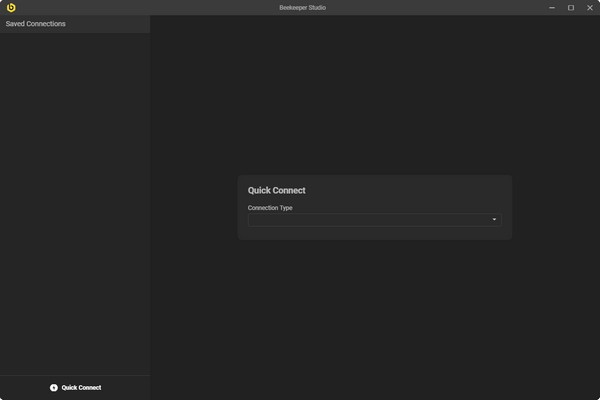Image resolution: width=600 pixels, height=400 pixels.
Task: Click the sidebar footer right of Quick Connect
Action: pyautogui.click(x=128, y=388)
